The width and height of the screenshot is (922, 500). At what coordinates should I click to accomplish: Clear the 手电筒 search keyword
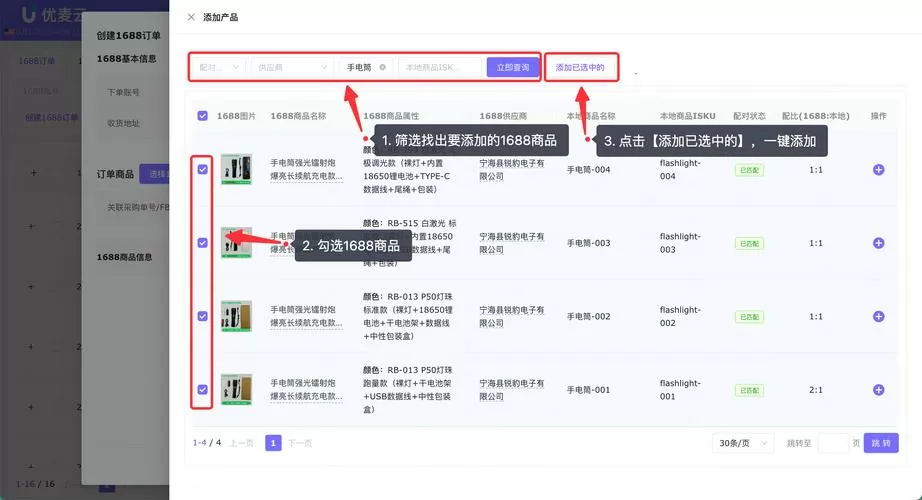[382, 67]
